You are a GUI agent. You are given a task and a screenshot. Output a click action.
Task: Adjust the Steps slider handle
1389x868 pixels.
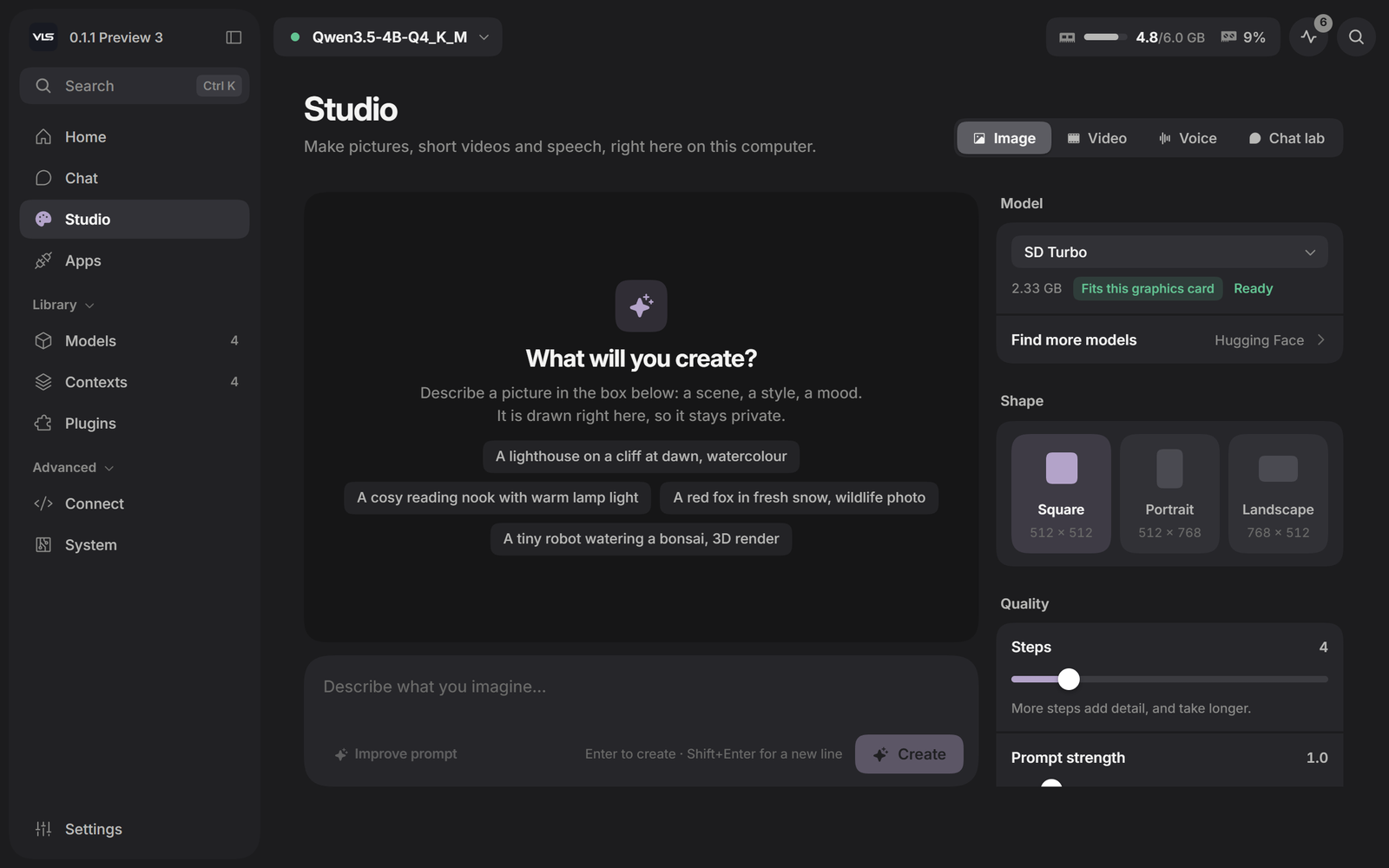[1069, 679]
